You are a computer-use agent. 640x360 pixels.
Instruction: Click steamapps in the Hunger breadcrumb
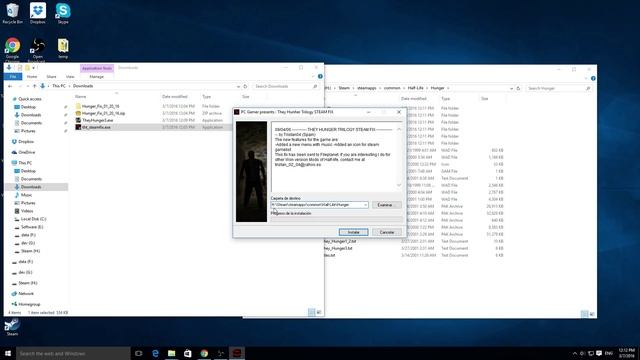[367, 88]
